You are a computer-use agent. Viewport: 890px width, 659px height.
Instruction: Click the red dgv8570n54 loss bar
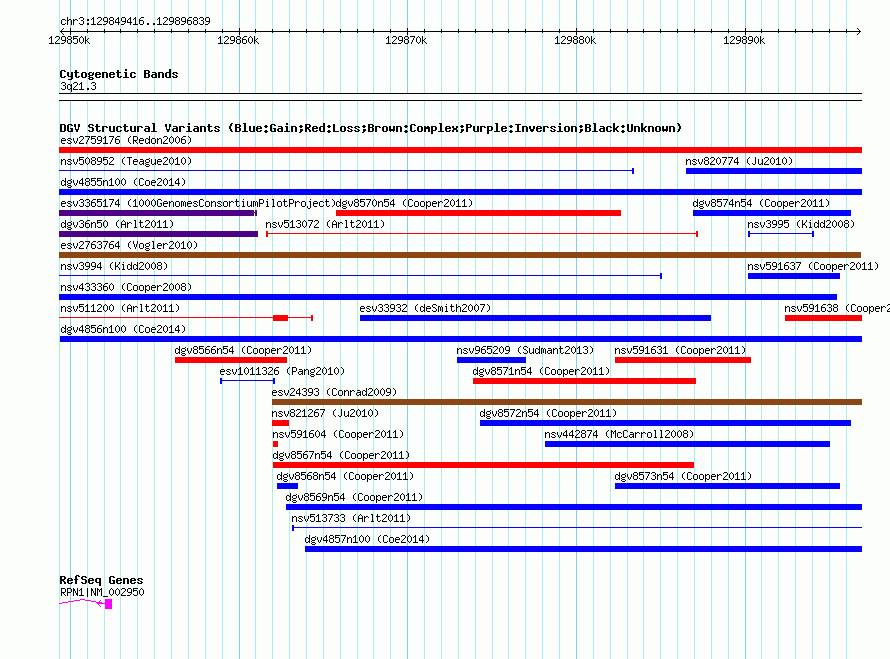[478, 213]
